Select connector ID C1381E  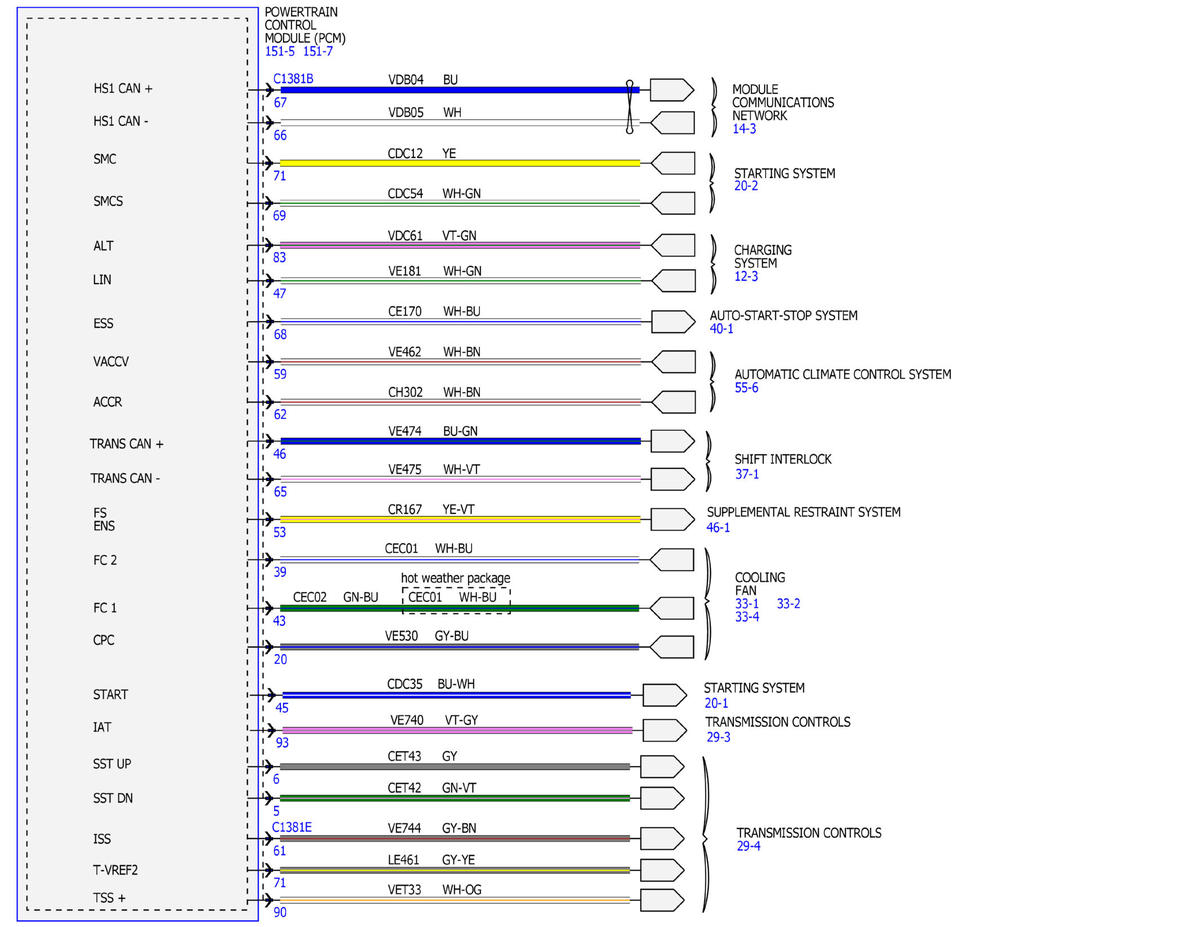tap(292, 828)
